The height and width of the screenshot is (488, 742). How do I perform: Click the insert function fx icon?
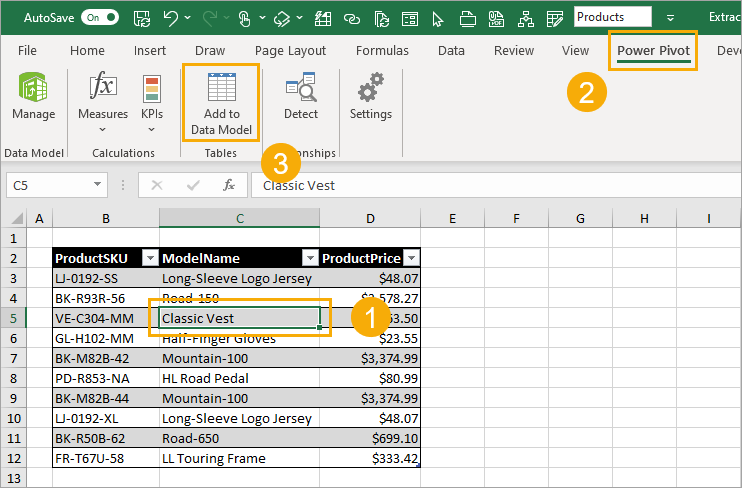pos(229,185)
